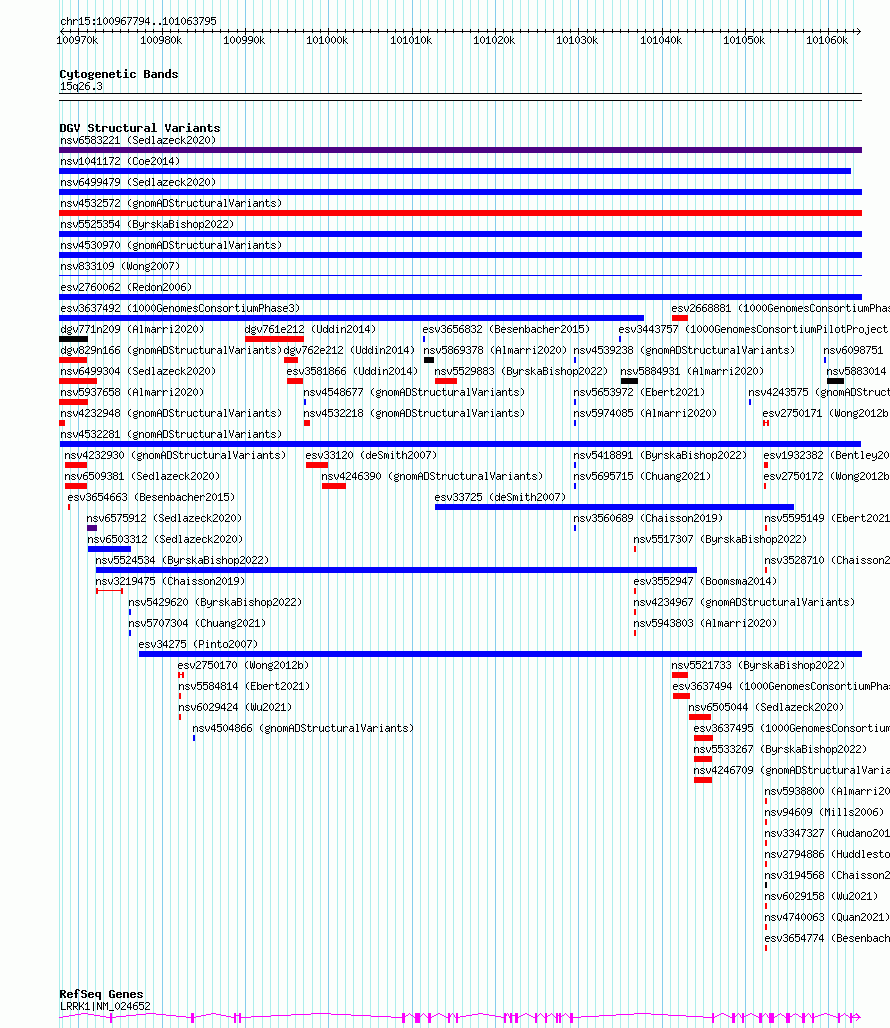Click nsv4530970 (gnomADStructuralVariants) label

[171, 245]
